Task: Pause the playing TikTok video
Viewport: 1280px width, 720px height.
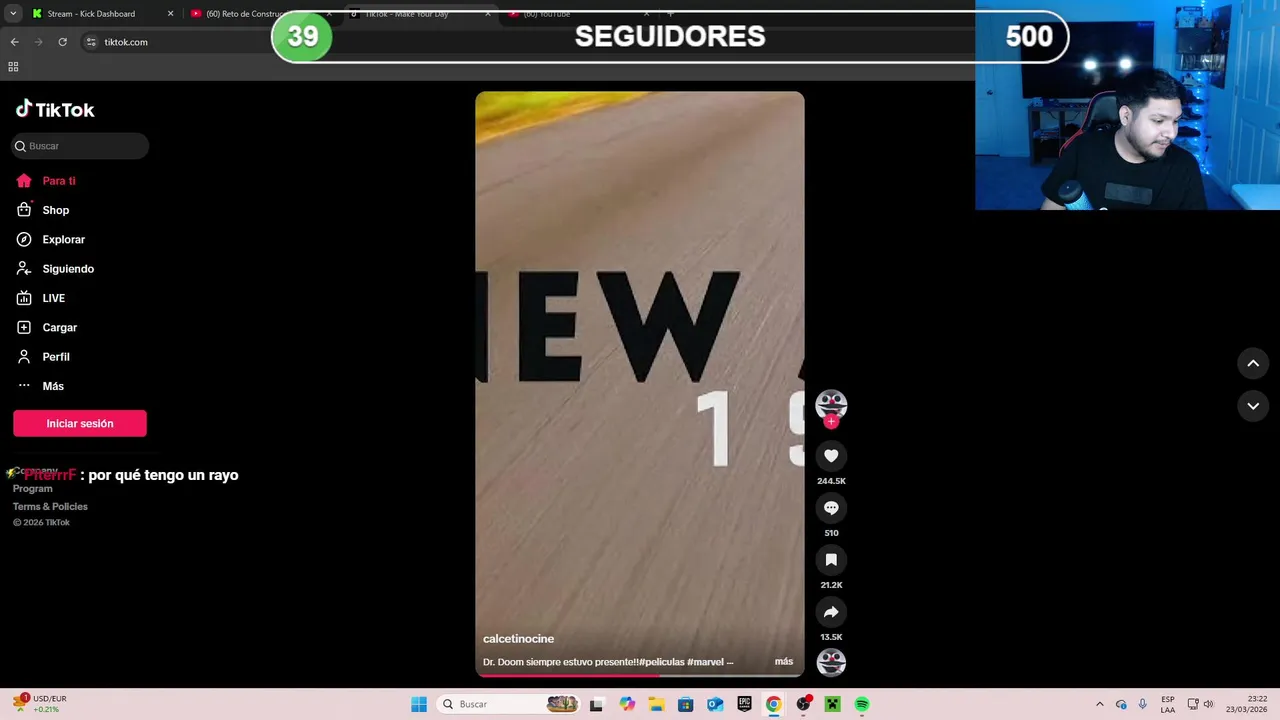Action: pyautogui.click(x=640, y=384)
